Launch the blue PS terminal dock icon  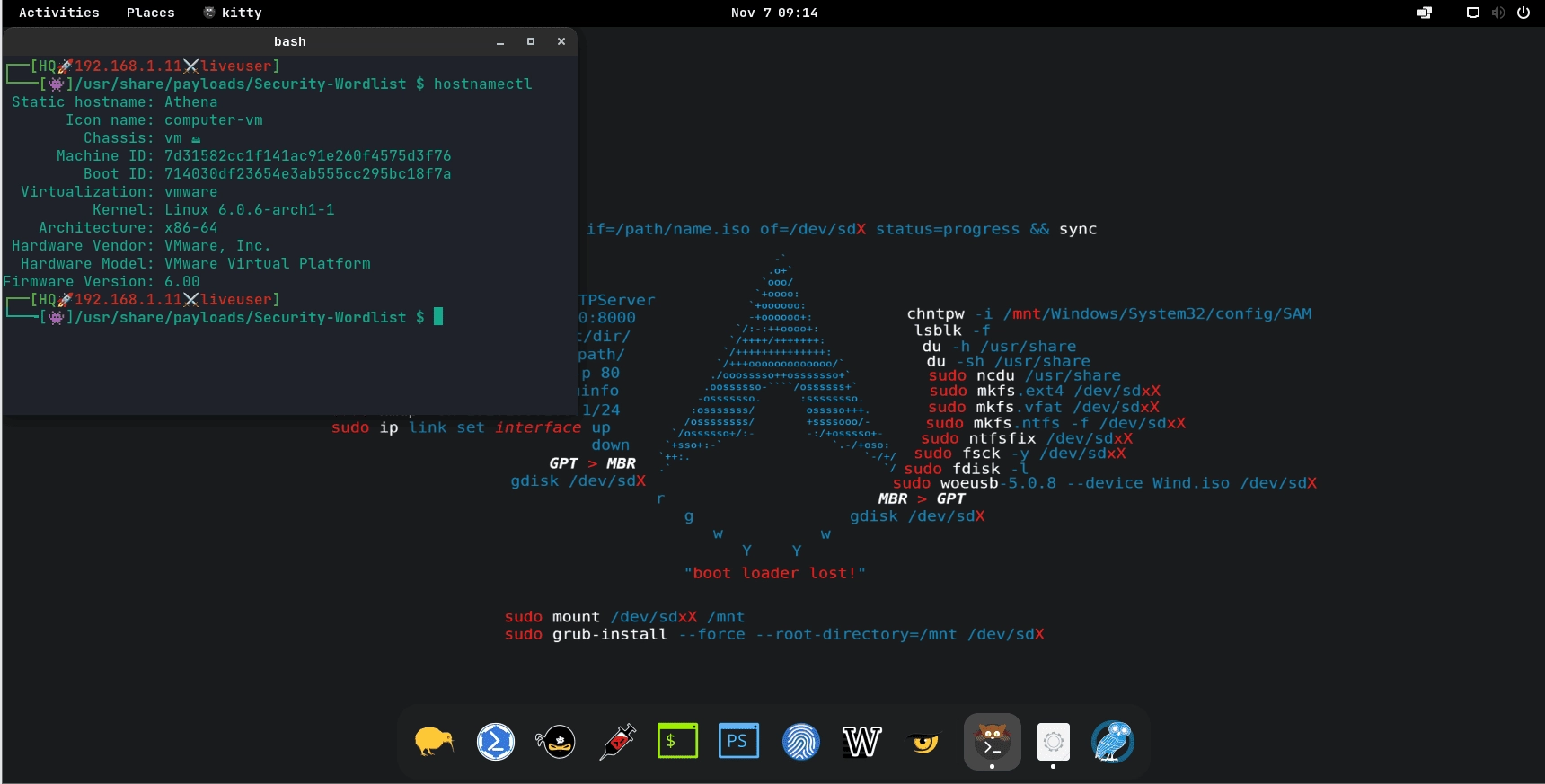pos(739,742)
